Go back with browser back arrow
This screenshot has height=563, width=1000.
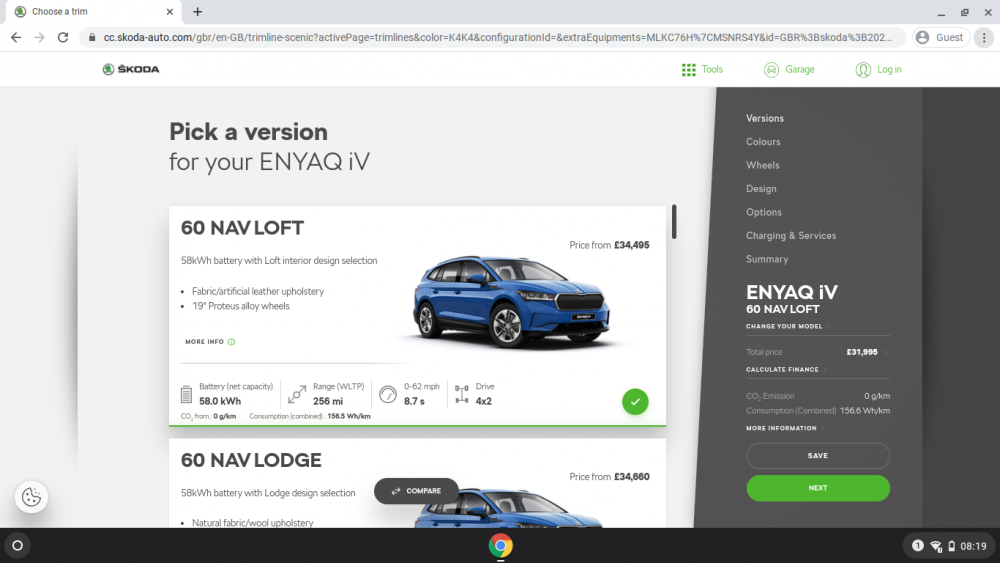coord(16,38)
